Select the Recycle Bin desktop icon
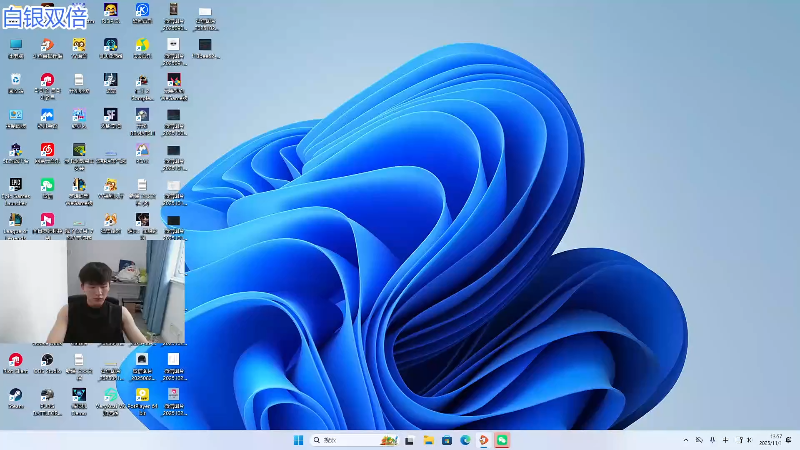The height and width of the screenshot is (450, 800). tap(15, 80)
